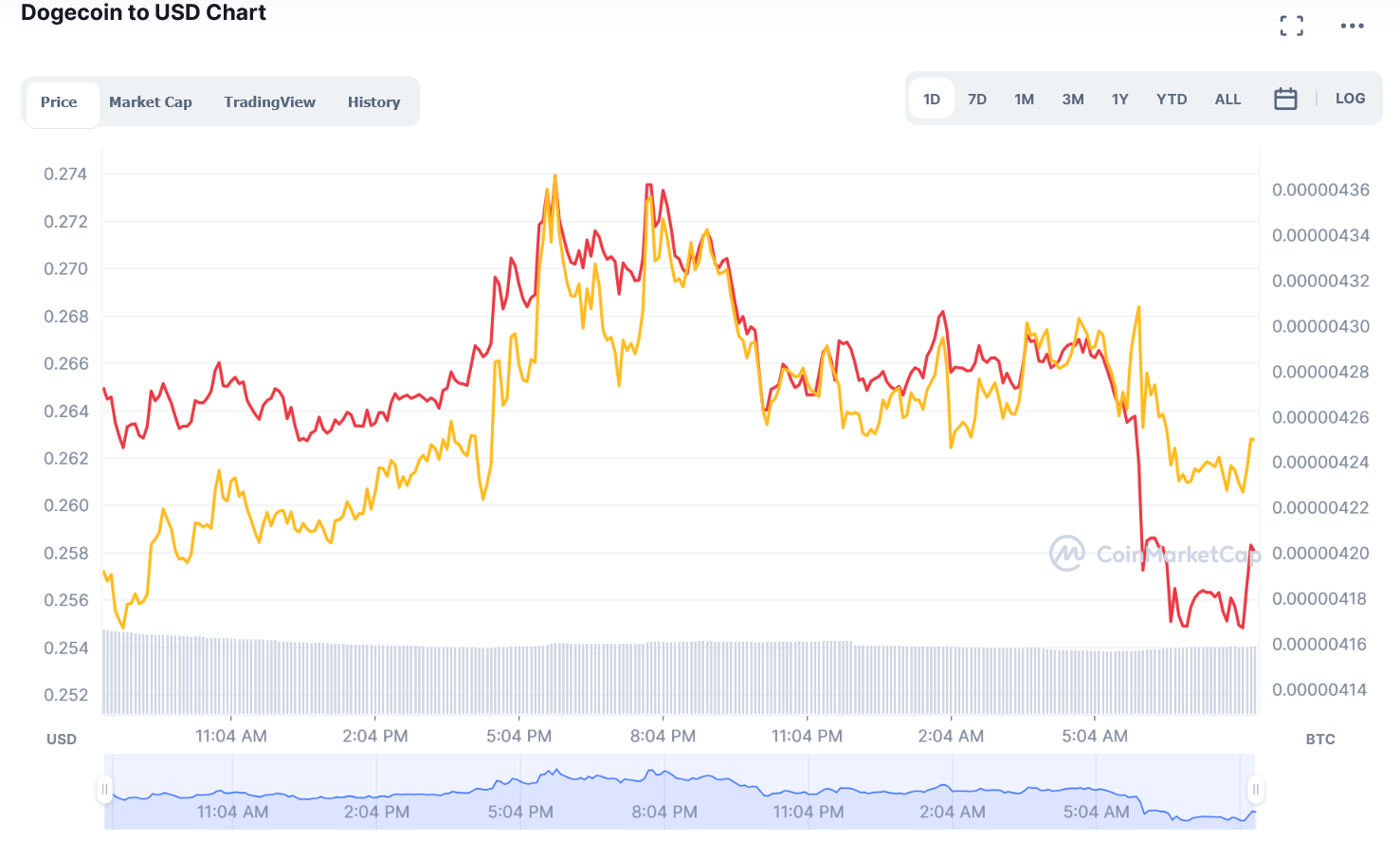The width and height of the screenshot is (1400, 841).
Task: Show the 3M time range
Action: coord(1072,100)
